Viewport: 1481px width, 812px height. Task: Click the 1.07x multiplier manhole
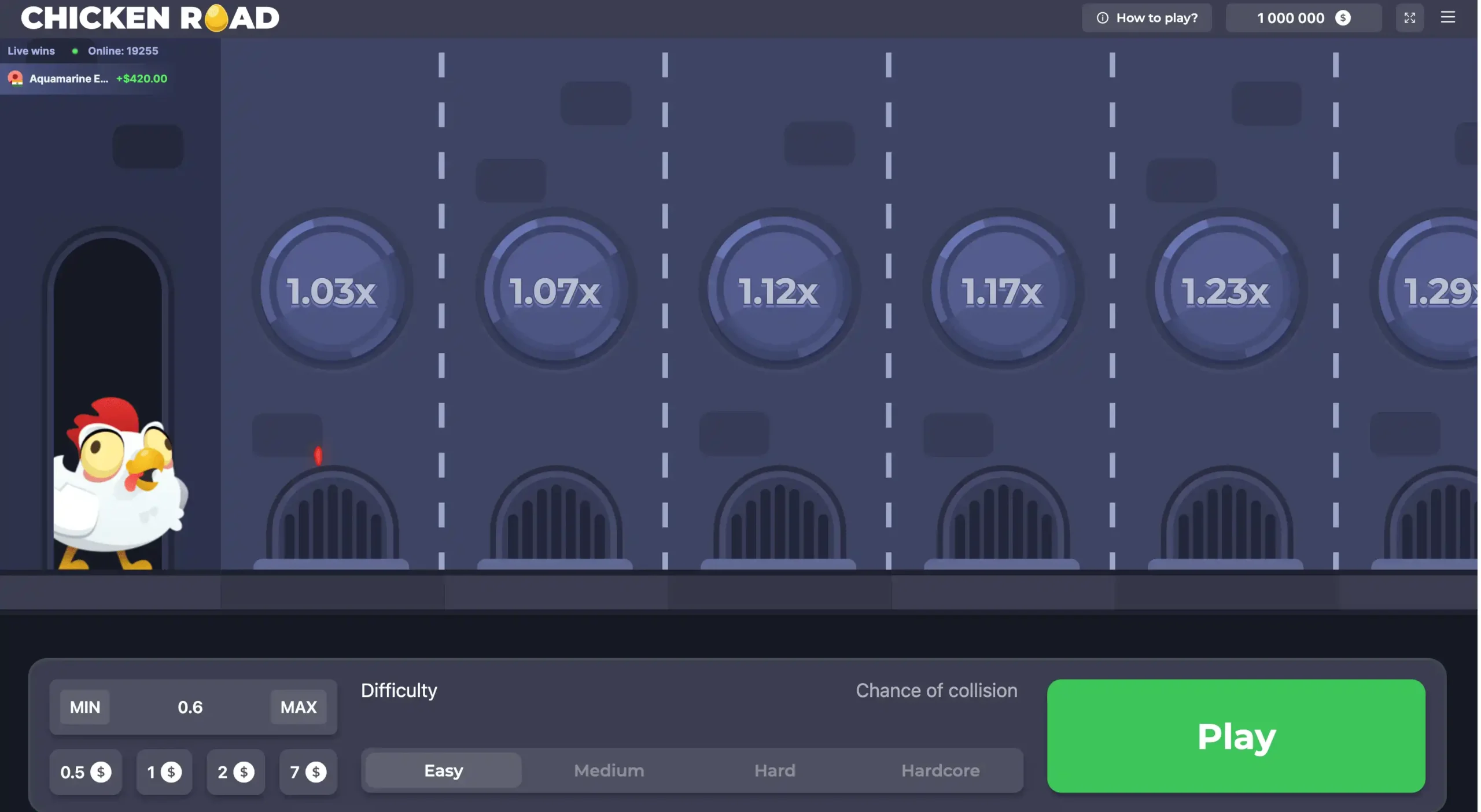pos(555,290)
